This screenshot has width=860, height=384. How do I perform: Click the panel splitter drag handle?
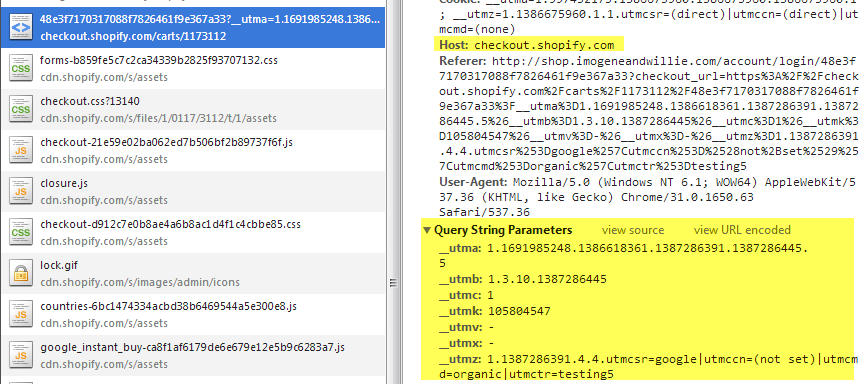pyautogui.click(x=393, y=283)
